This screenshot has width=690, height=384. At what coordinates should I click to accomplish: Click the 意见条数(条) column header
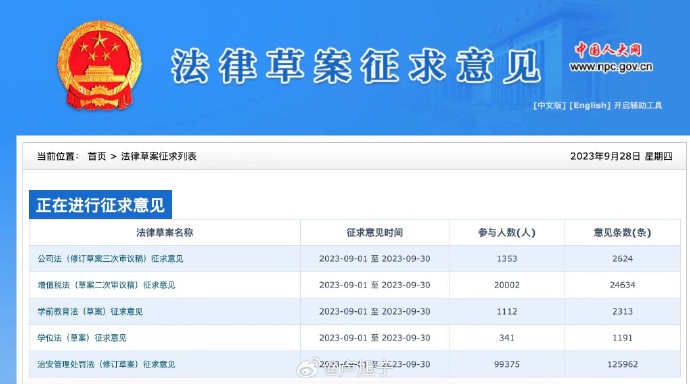click(x=622, y=233)
